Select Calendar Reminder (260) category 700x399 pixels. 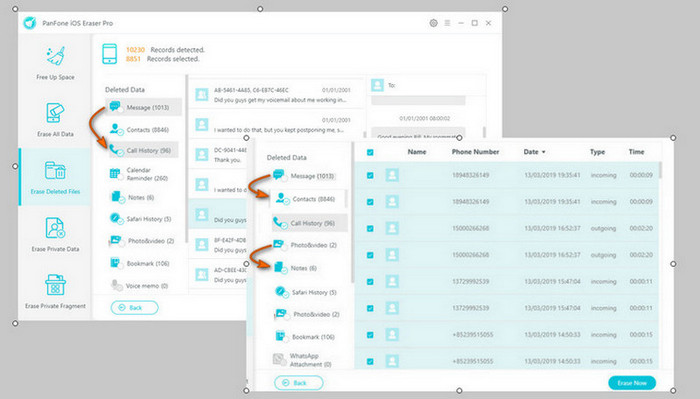coord(139,174)
